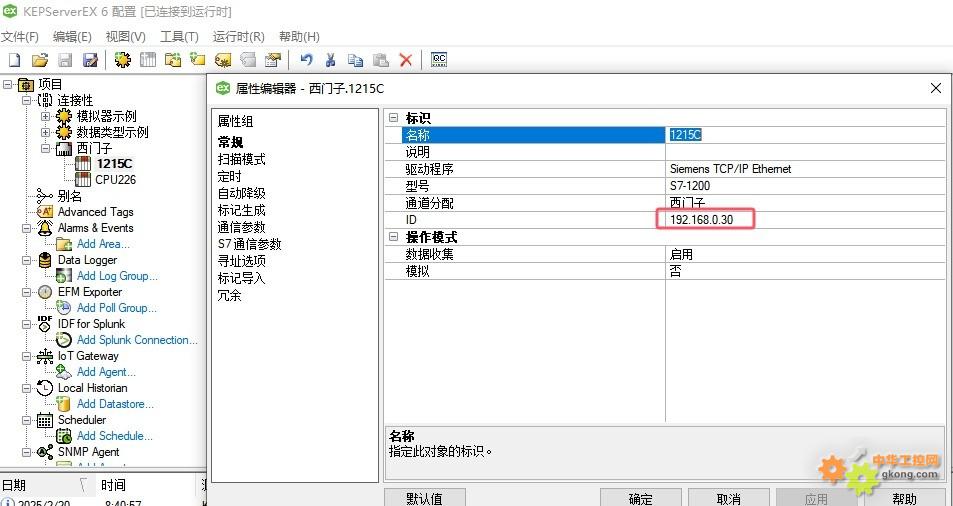Collapse the 操作模式 property section
Image resolution: width=953 pixels, height=506 pixels.
pyautogui.click(x=394, y=237)
